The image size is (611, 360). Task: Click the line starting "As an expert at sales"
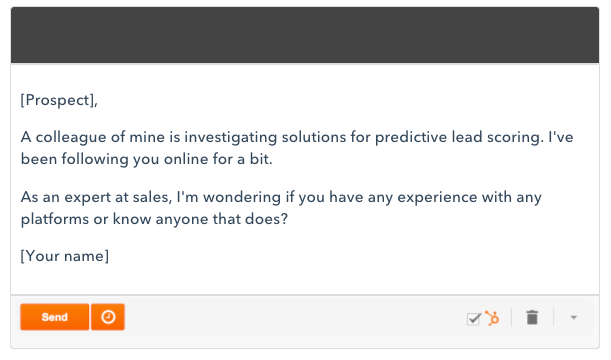[281, 197]
